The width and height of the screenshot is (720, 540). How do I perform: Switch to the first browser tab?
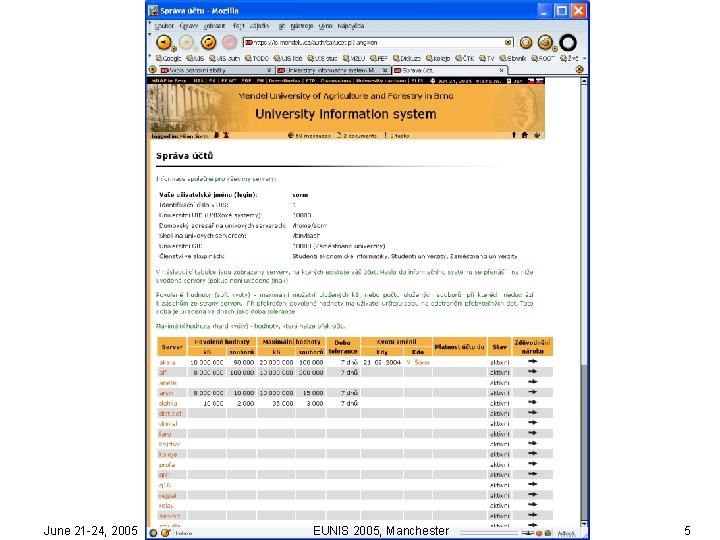point(216,70)
